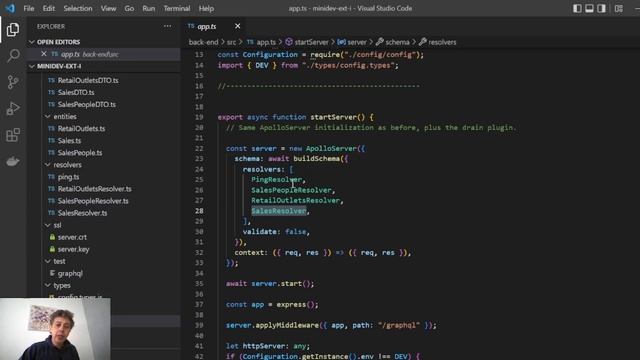Click the VS Code logo icon
The image size is (640, 360).
tap(10, 8)
